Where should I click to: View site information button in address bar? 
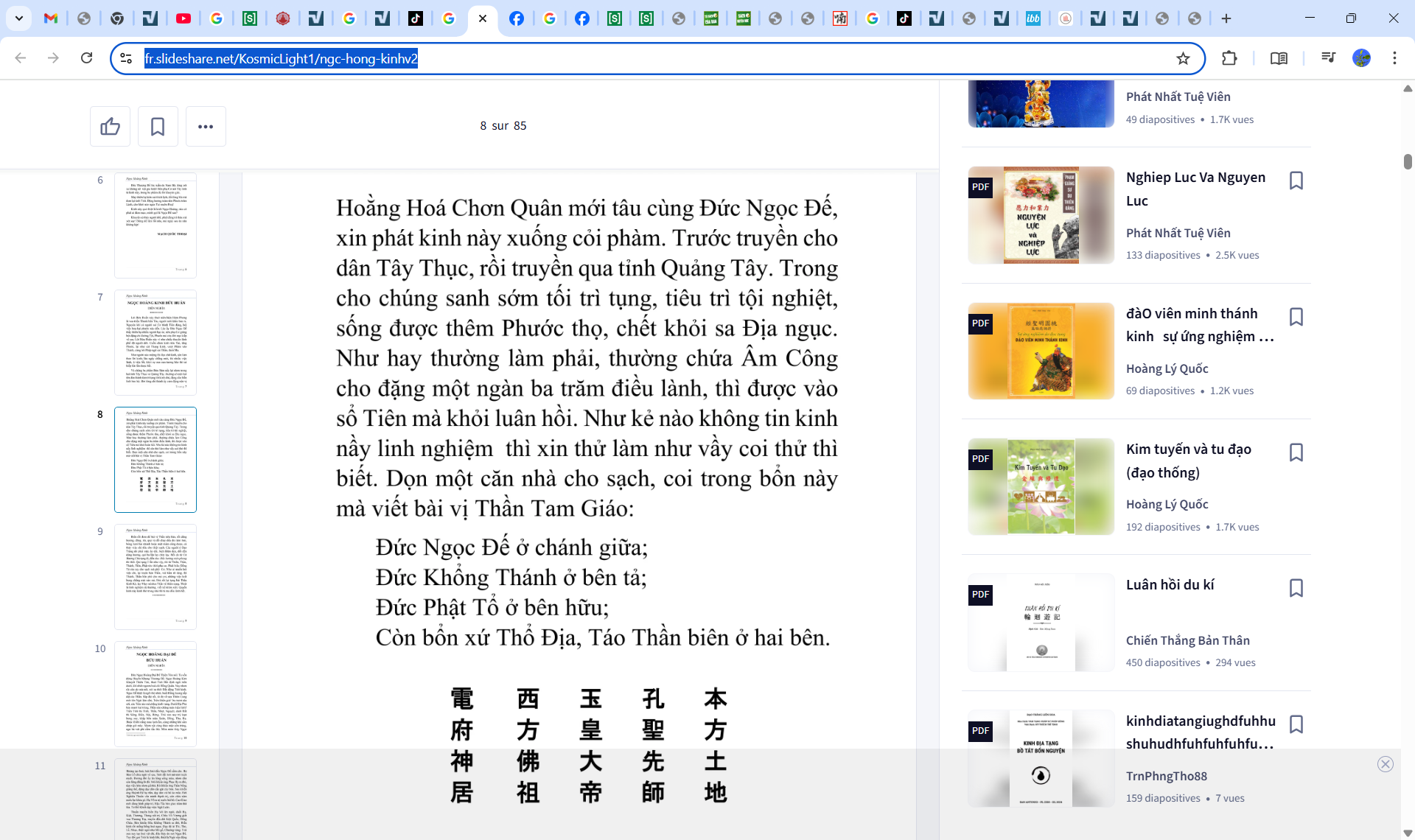pos(126,58)
